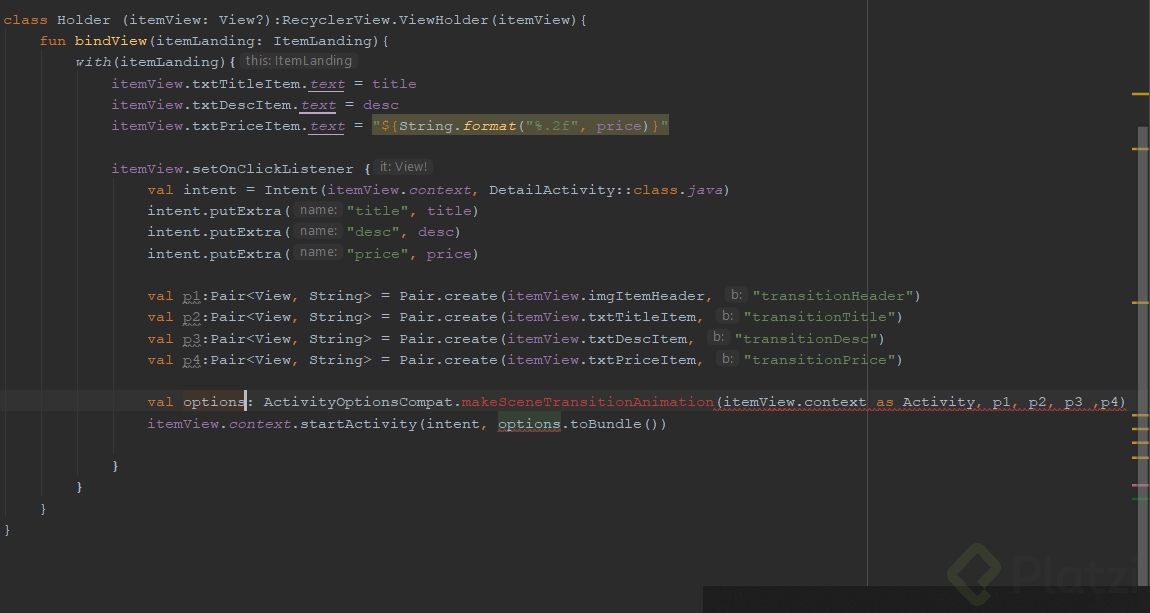Click the intent variable in val intent
Viewport: 1150px width, 613px height.
[x=210, y=190]
